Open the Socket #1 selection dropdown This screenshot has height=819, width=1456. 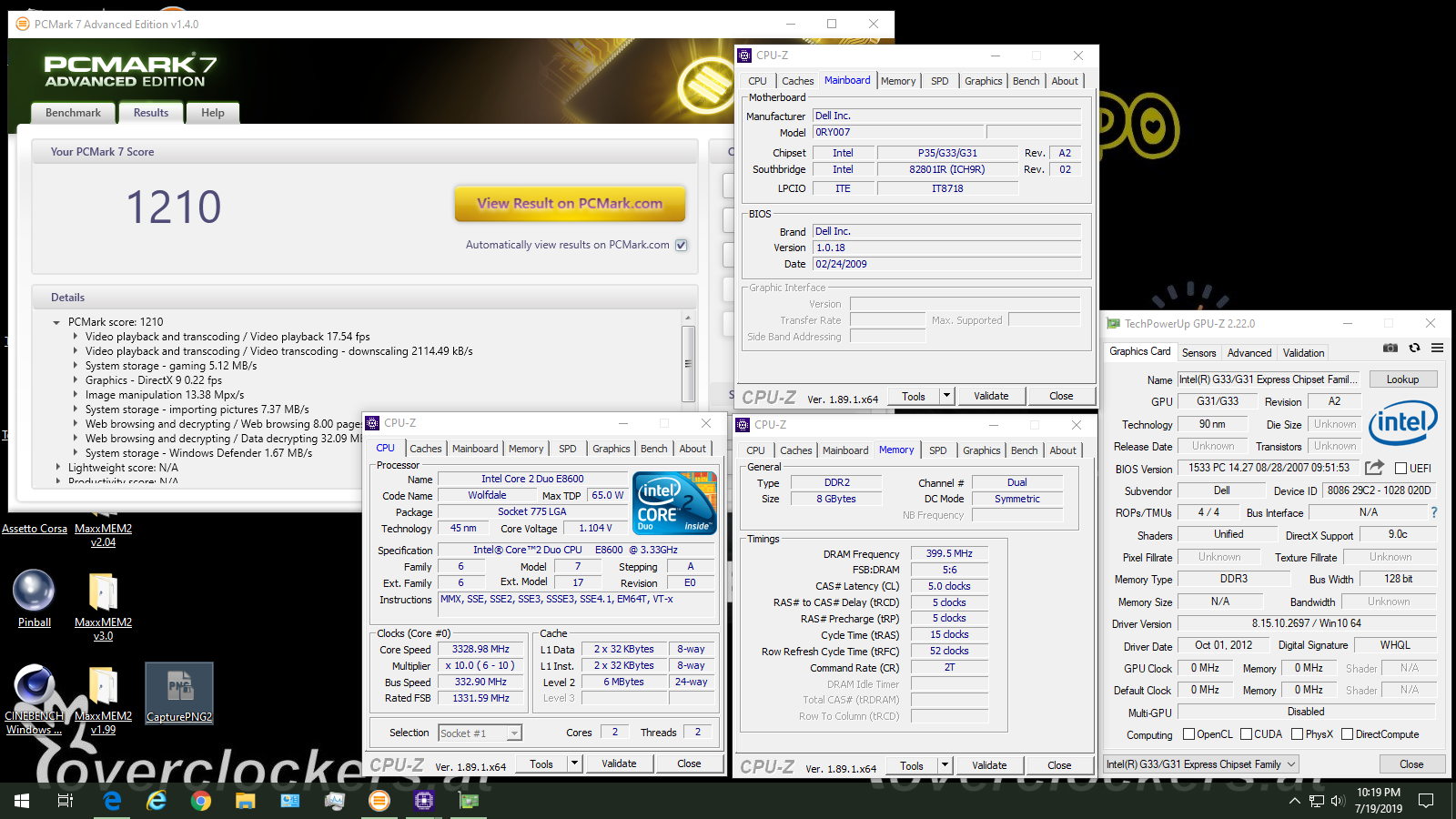point(515,733)
